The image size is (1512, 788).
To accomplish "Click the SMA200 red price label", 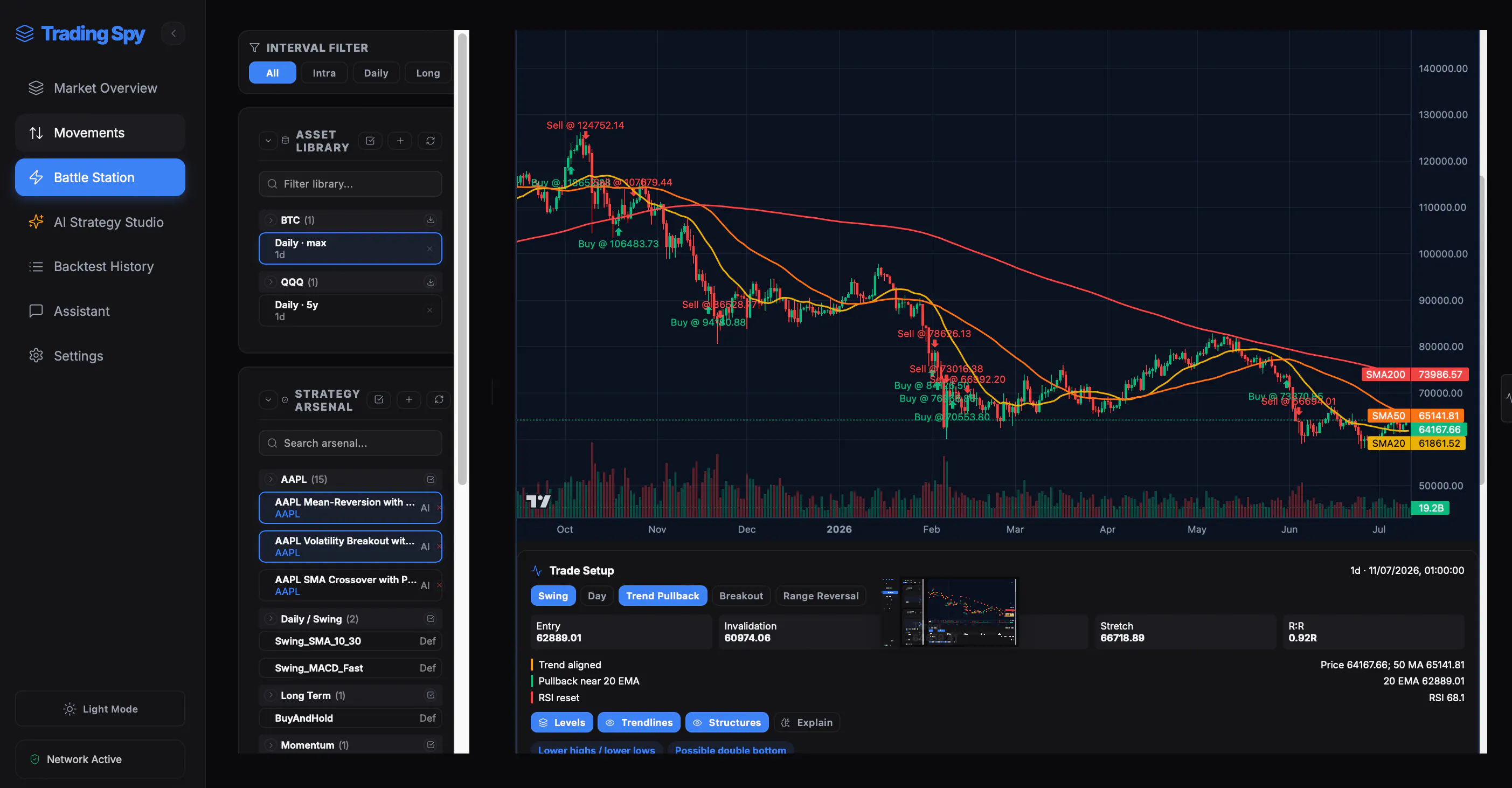I will [x=1414, y=375].
